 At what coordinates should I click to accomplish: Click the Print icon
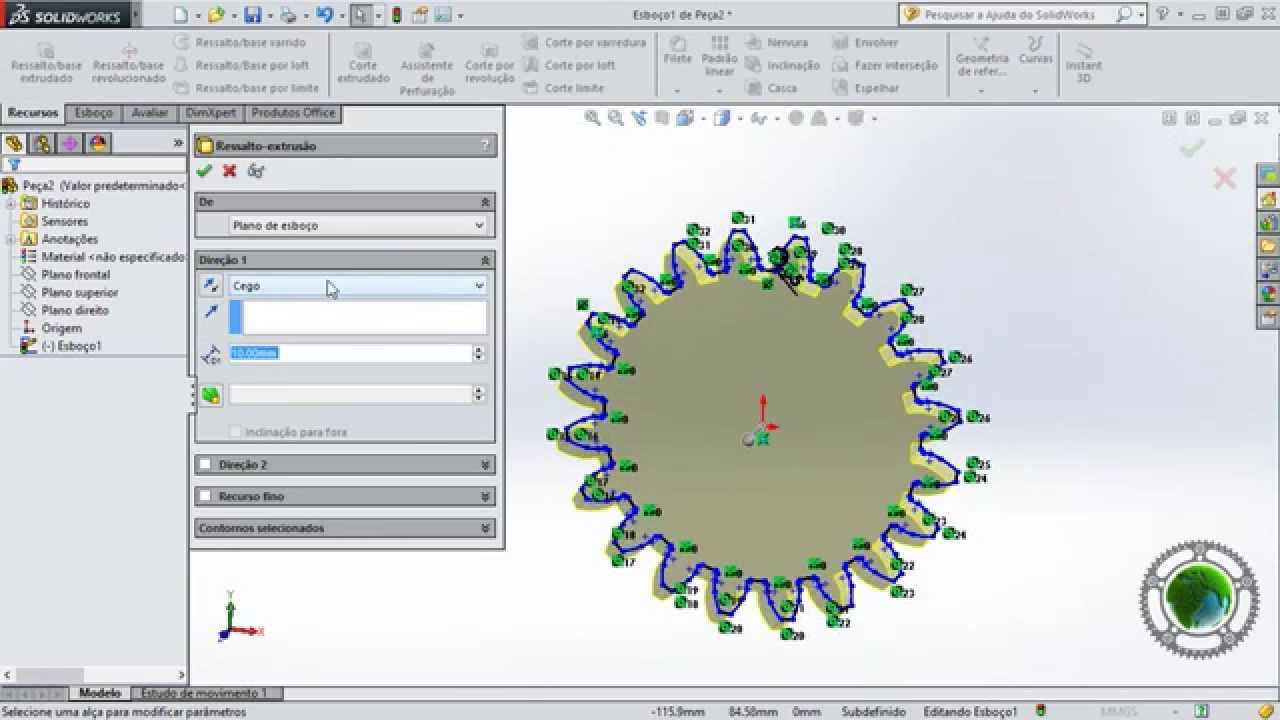pyautogui.click(x=288, y=15)
